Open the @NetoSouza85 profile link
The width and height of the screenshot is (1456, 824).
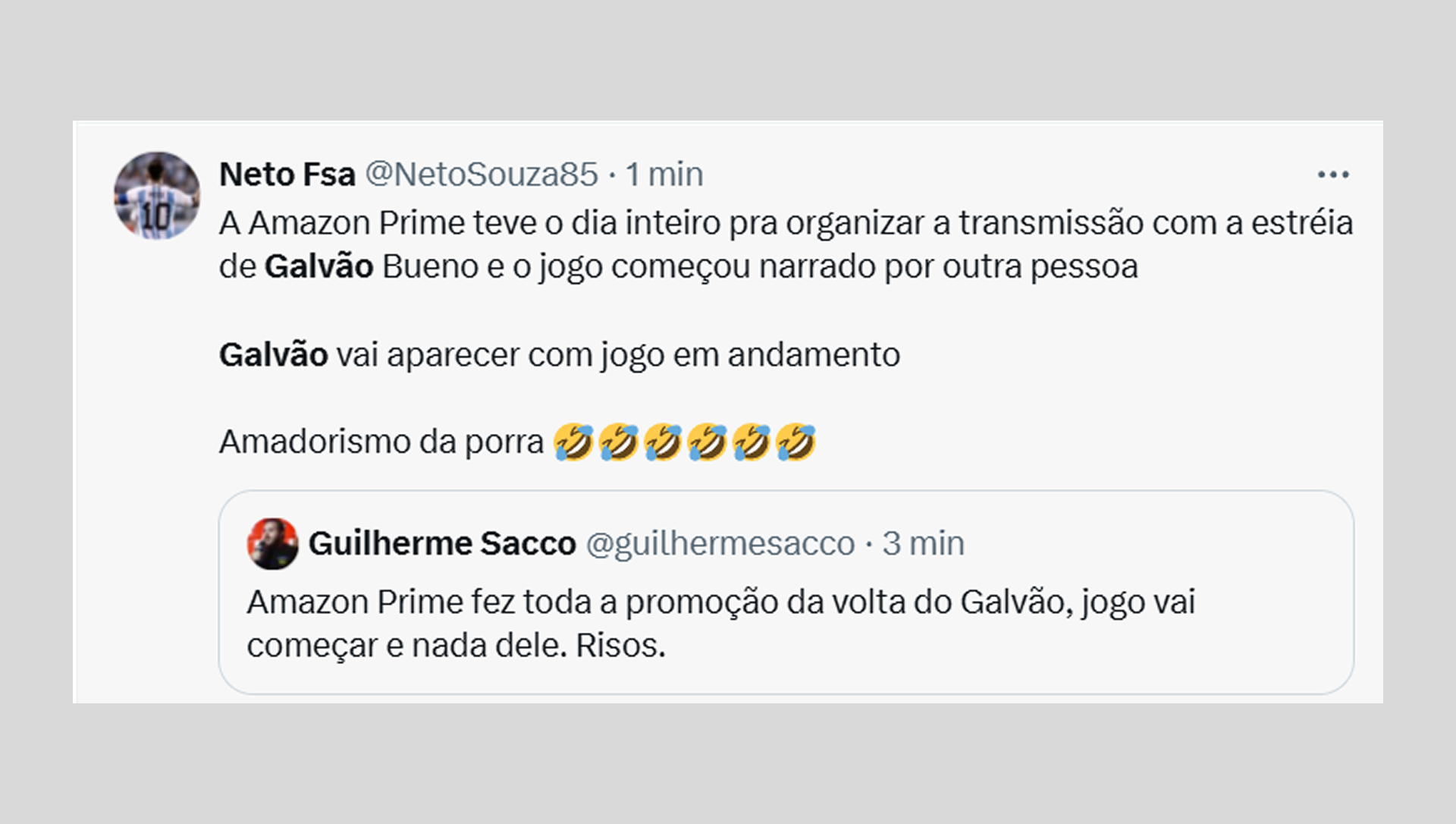484,173
